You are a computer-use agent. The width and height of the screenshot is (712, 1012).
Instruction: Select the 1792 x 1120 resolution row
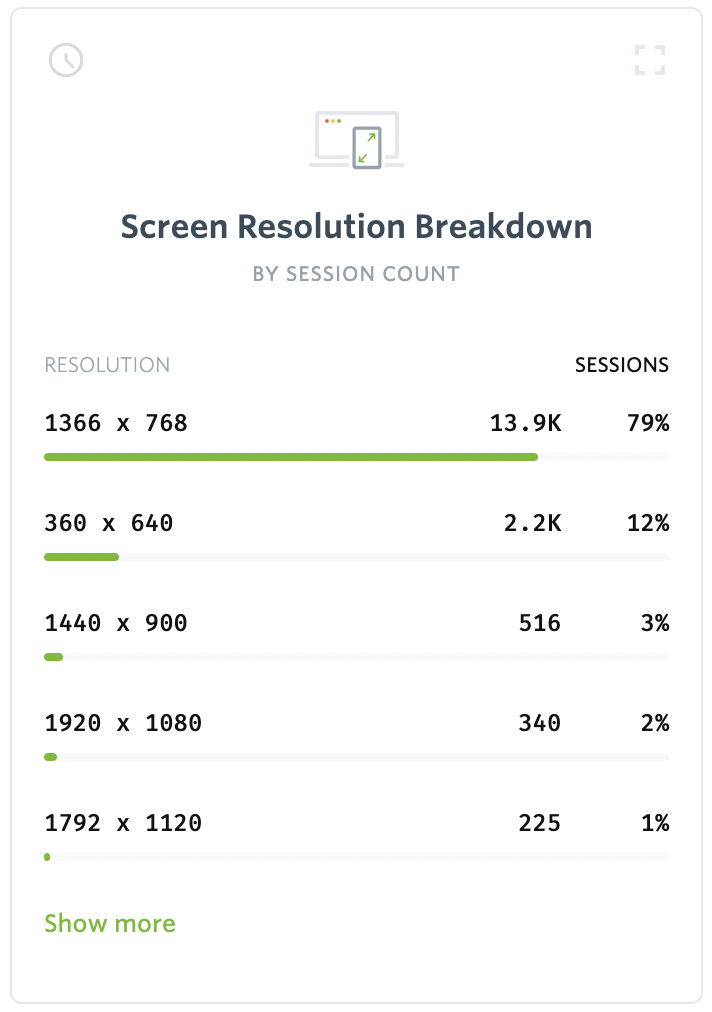123,823
